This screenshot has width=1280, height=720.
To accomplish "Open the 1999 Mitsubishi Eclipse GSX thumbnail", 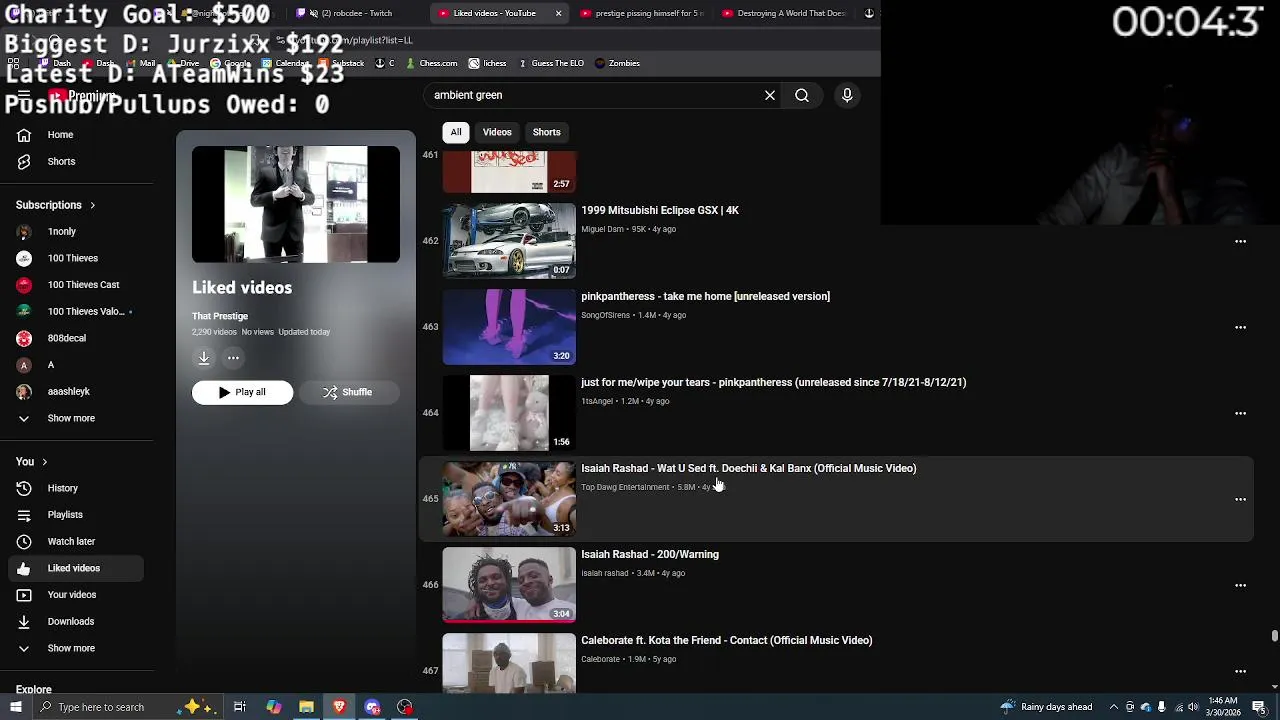I will 509,241.
